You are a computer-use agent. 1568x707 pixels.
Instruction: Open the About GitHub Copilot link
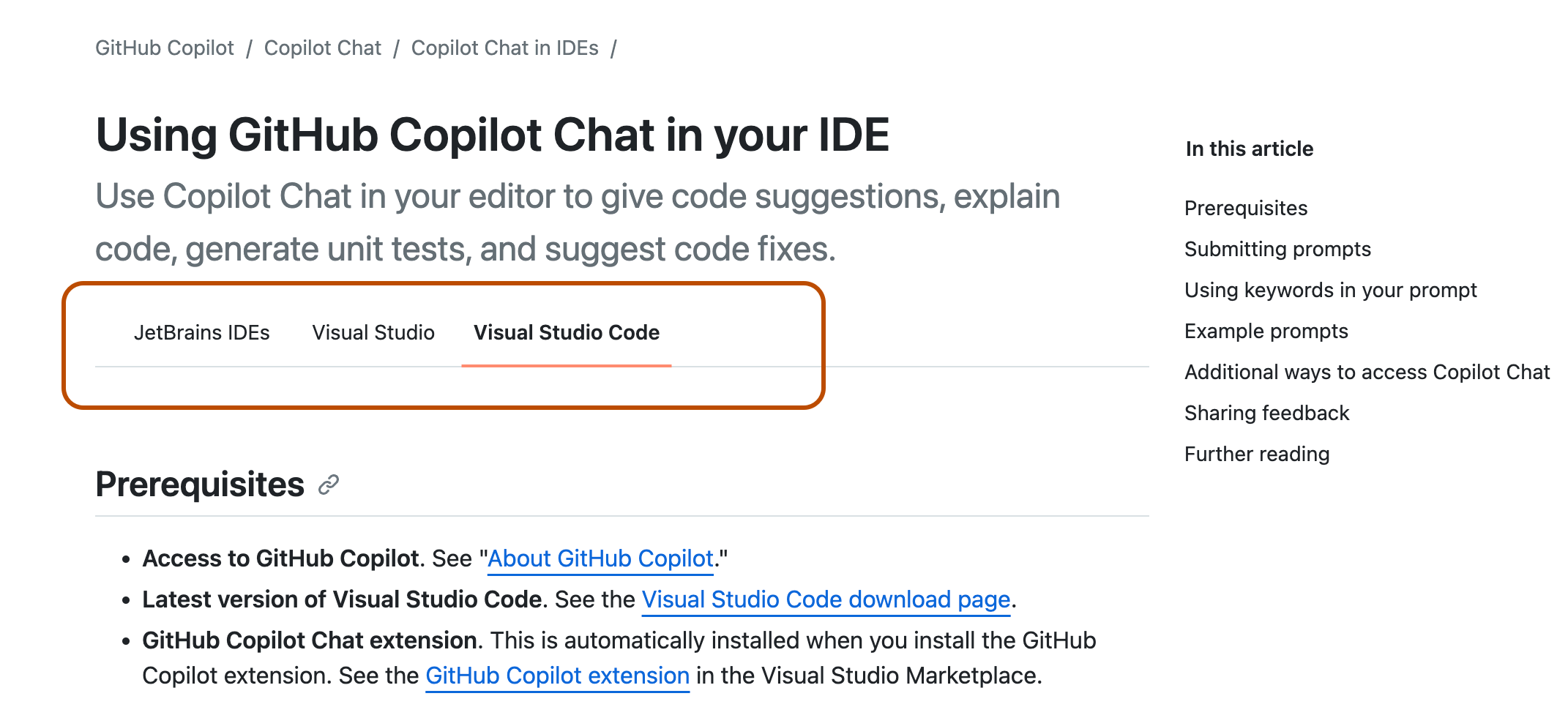pyautogui.click(x=600, y=559)
